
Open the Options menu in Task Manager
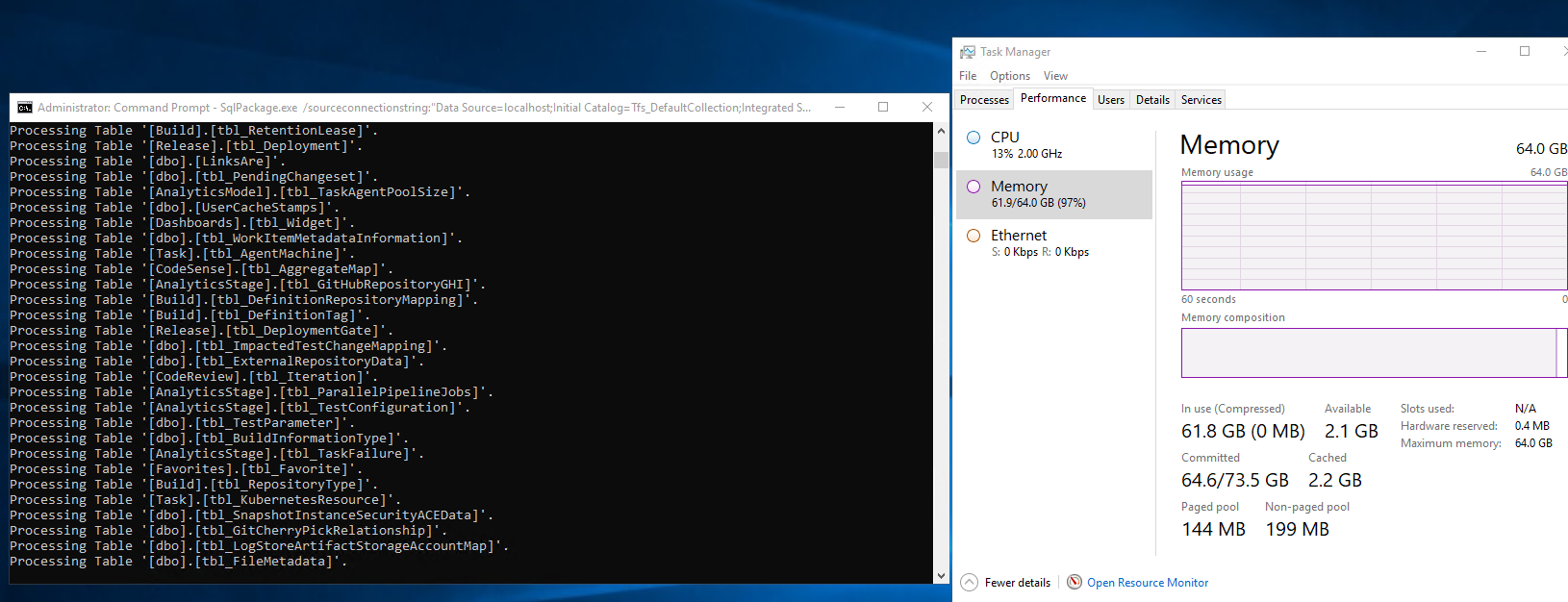(x=1010, y=76)
